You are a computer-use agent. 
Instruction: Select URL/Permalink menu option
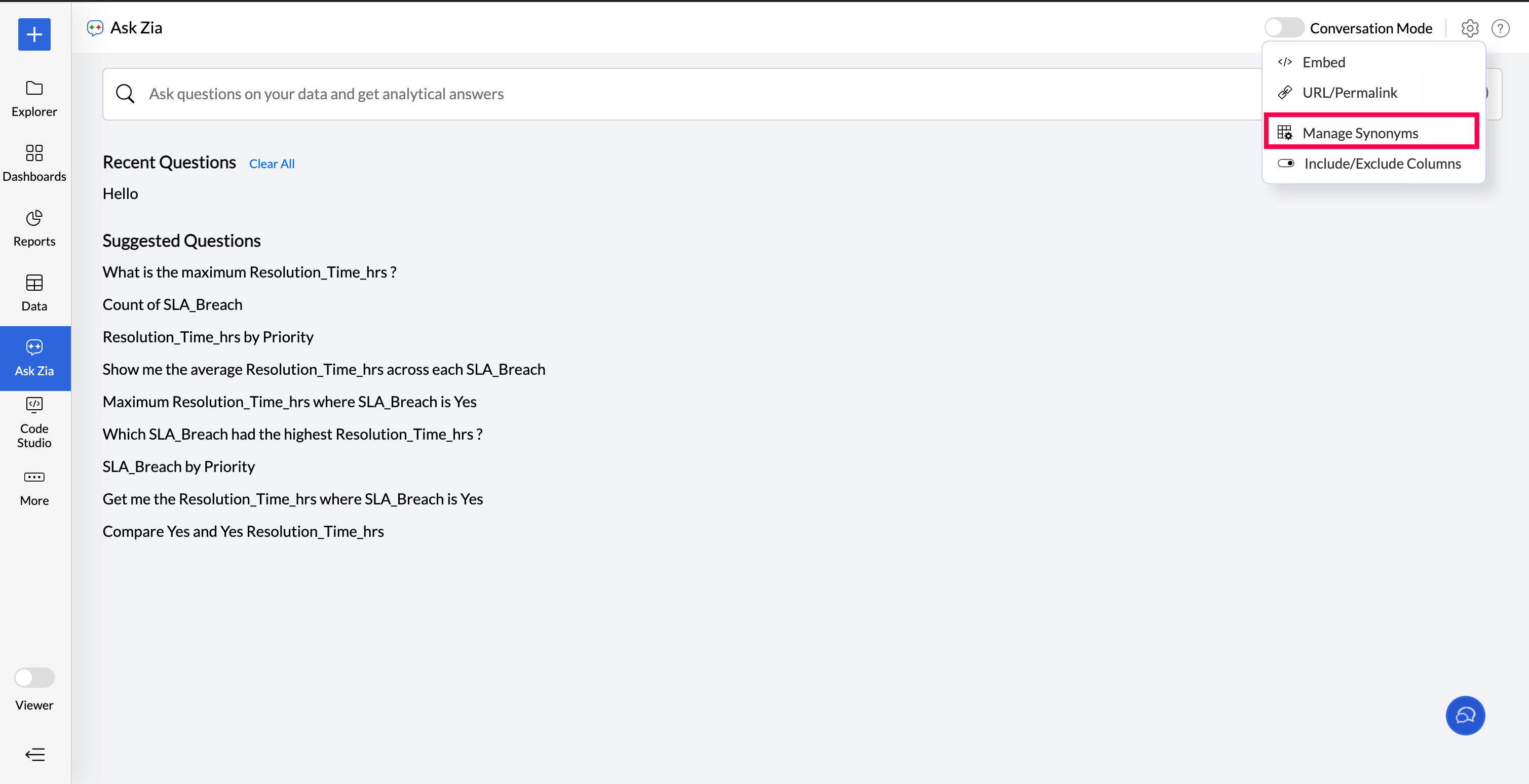[1349, 93]
